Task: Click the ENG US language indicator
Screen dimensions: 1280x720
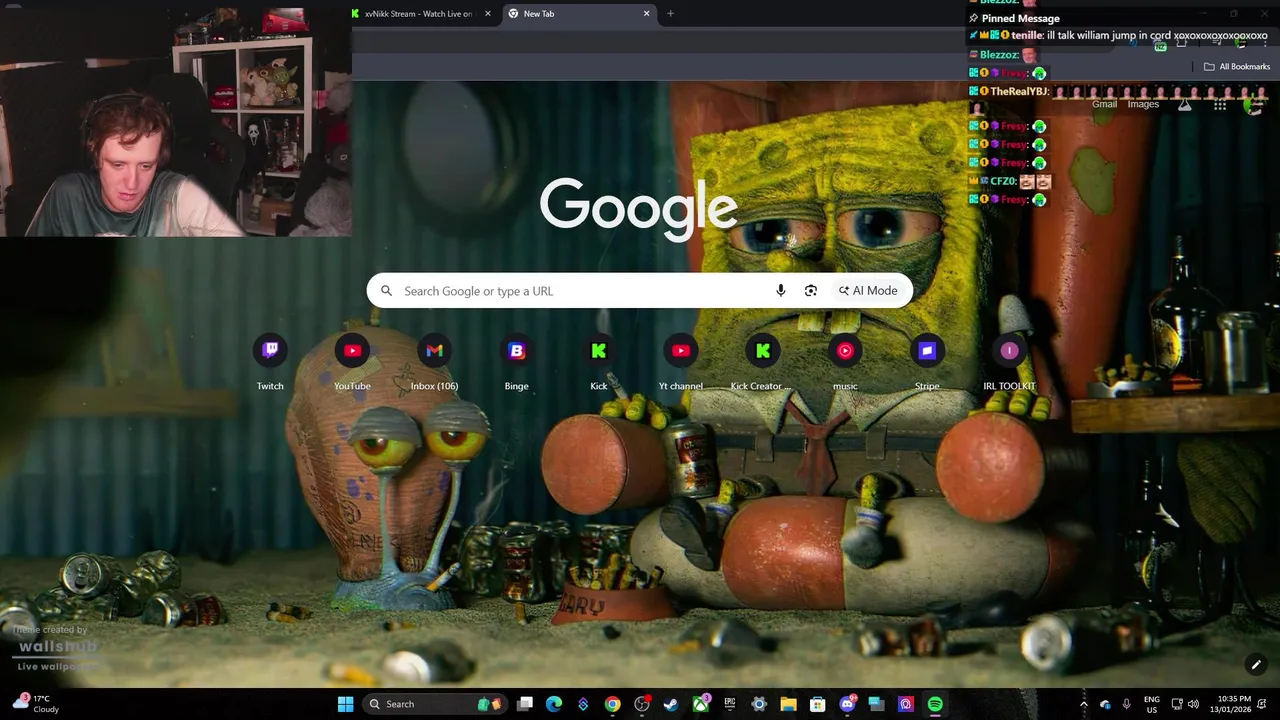Action: (x=1152, y=704)
